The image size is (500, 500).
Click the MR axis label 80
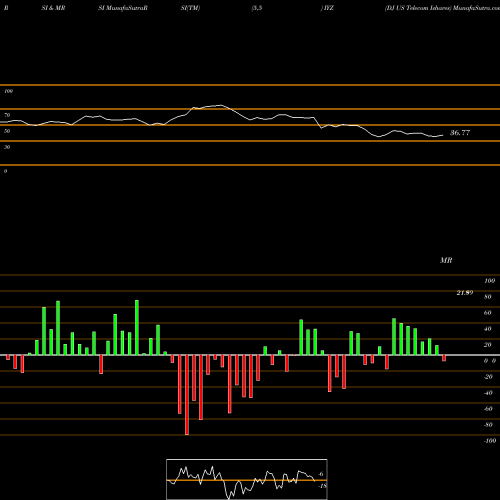tap(488, 297)
